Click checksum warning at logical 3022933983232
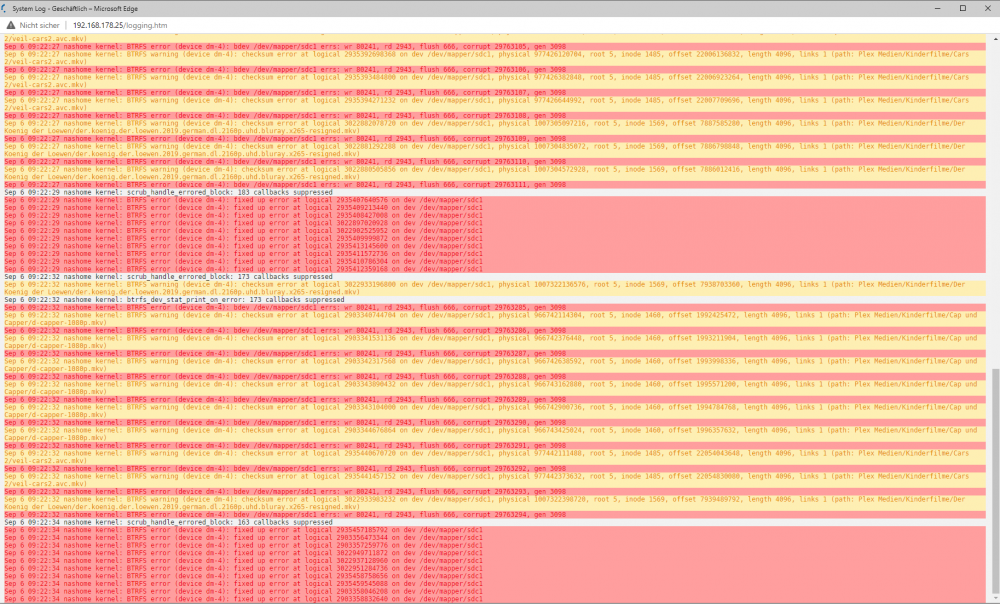 pos(494,503)
